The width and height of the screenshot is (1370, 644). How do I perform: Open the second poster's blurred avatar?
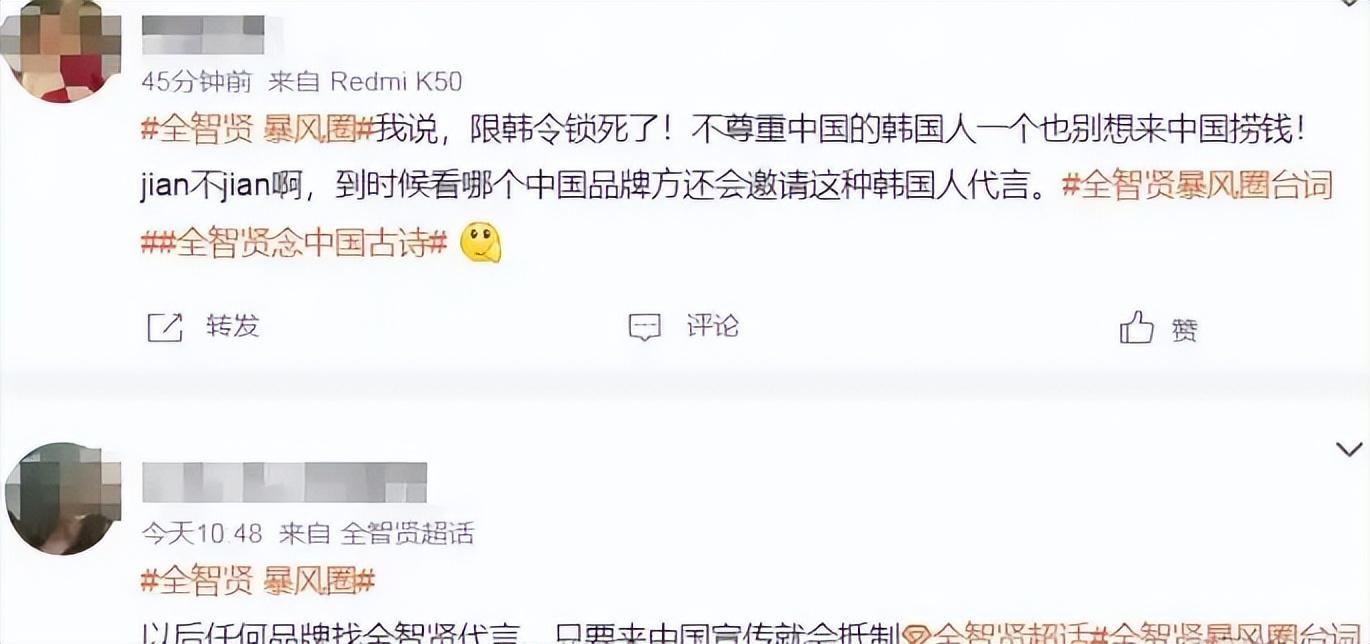pos(62,497)
